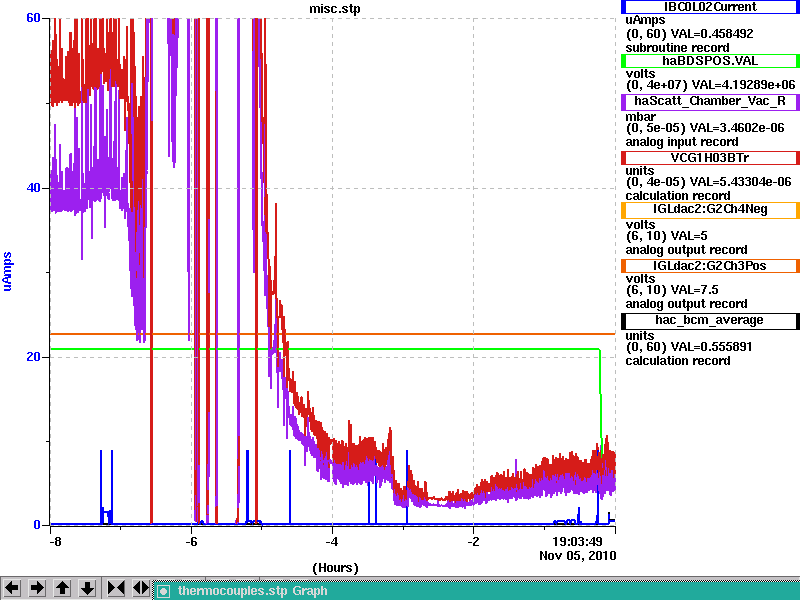Click the x-axis tick label -8

[x=55, y=541]
